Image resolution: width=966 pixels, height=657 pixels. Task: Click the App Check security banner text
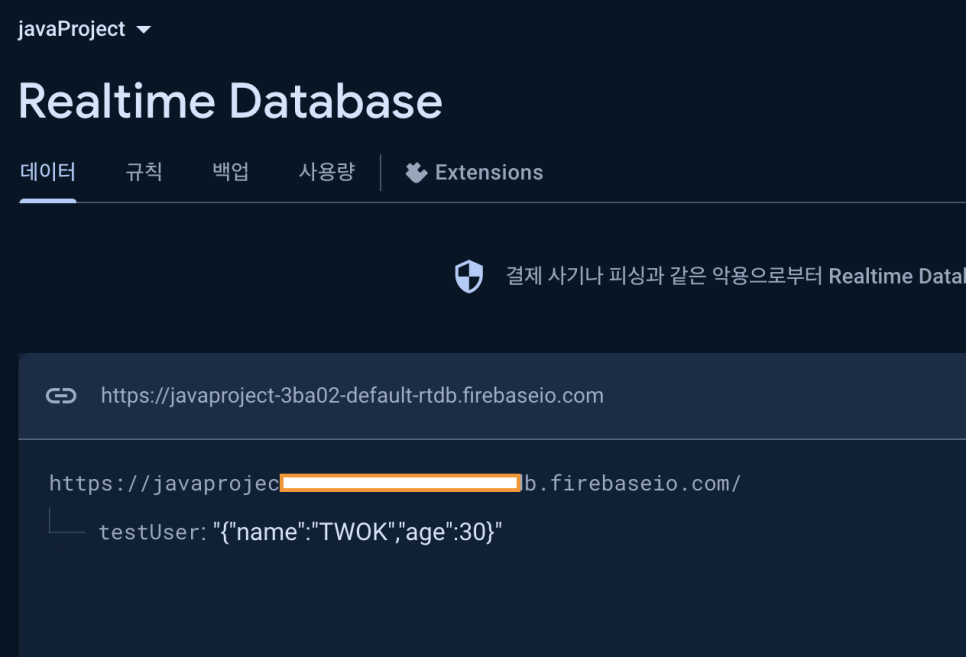(736, 276)
